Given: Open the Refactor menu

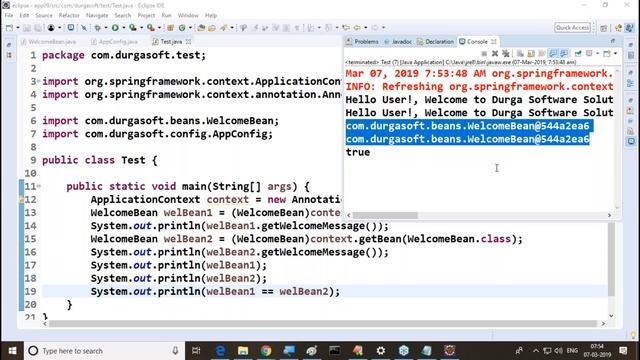Looking at the screenshot, I should pyautogui.click(x=69, y=16).
